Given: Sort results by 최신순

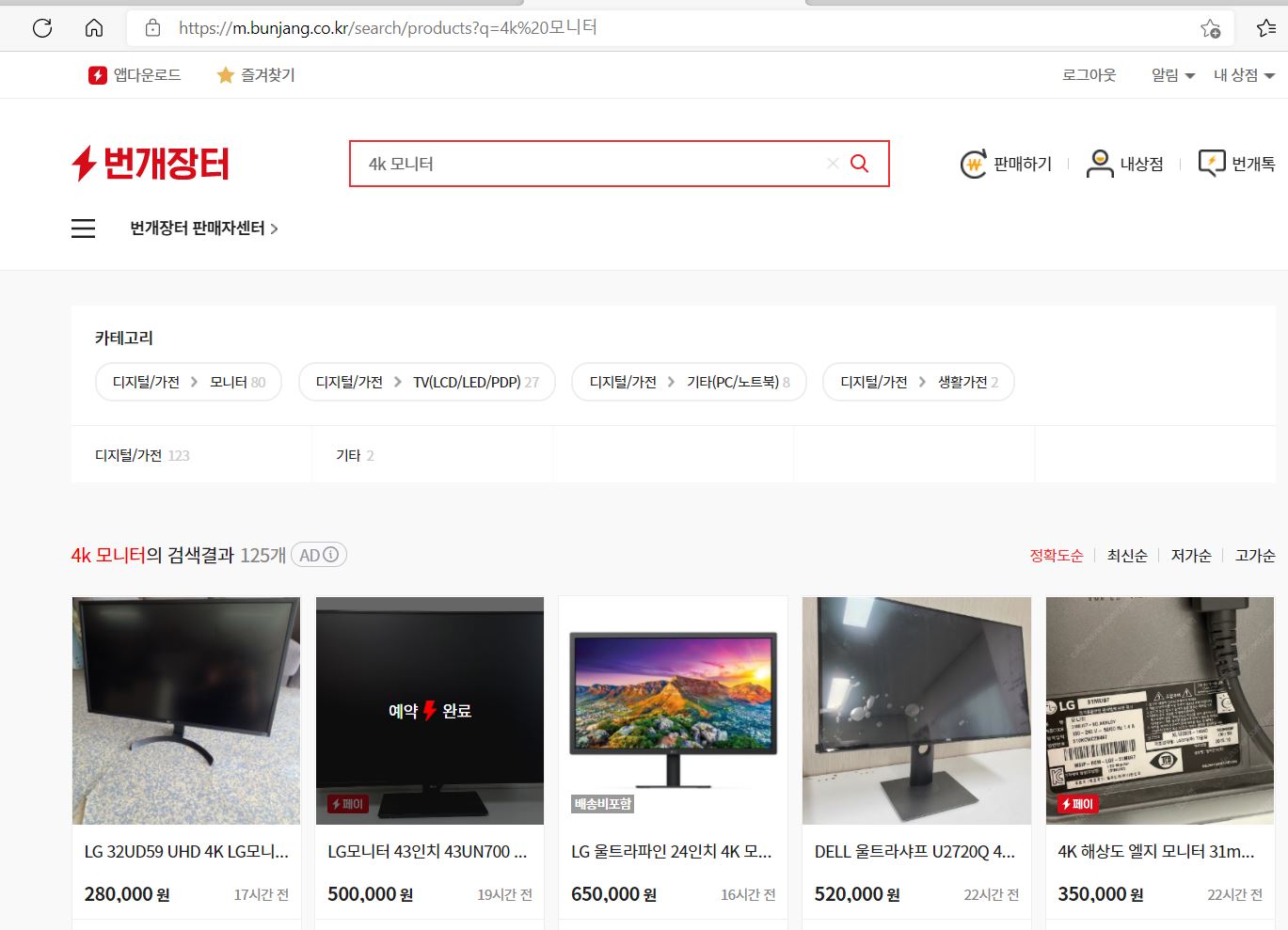Looking at the screenshot, I should point(1126,556).
